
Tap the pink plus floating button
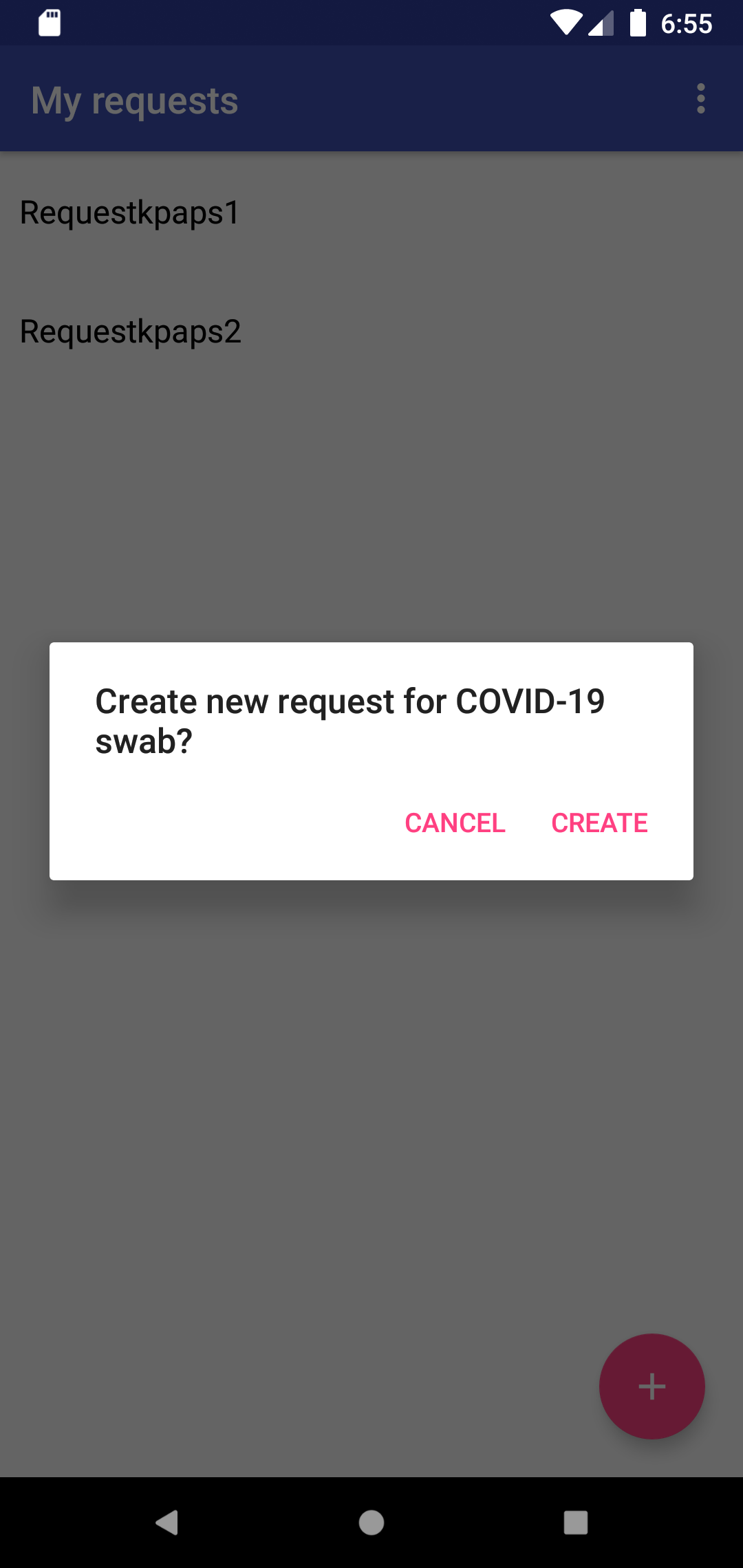[x=652, y=1386]
